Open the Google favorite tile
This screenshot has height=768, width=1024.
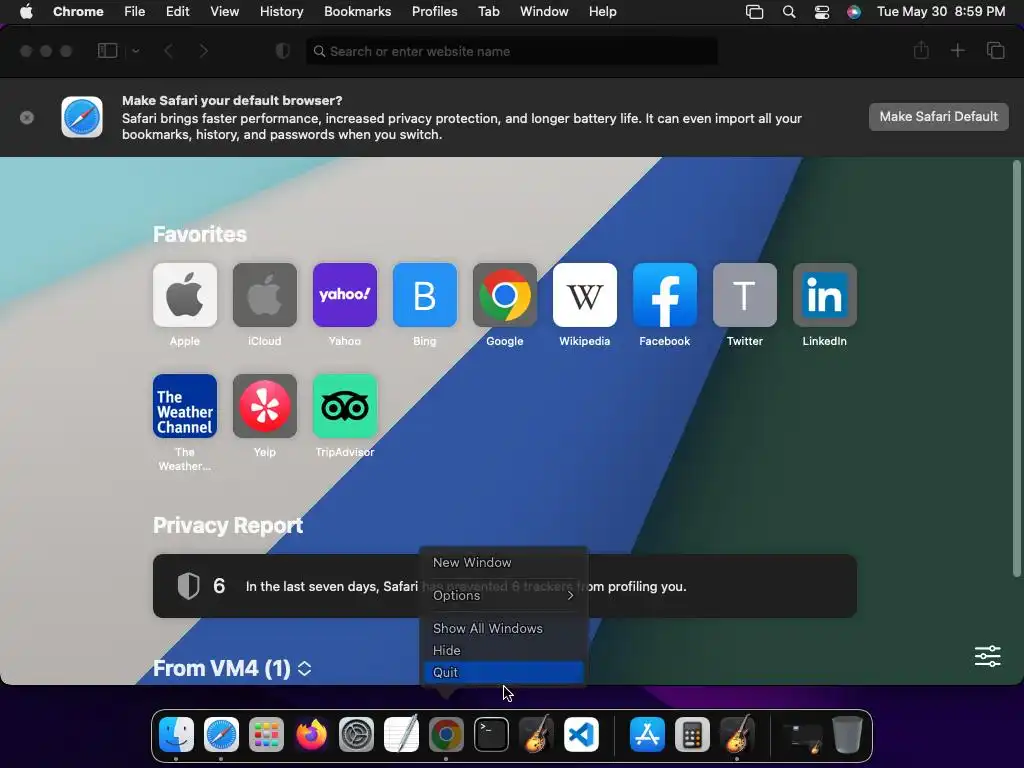[x=505, y=295]
